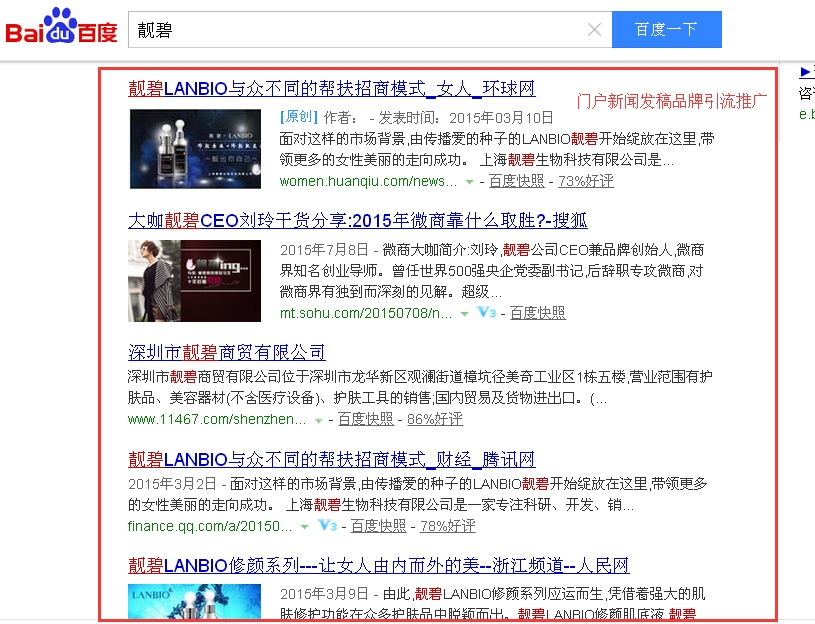Click the Baidu logo

pyautogui.click(x=62, y=29)
